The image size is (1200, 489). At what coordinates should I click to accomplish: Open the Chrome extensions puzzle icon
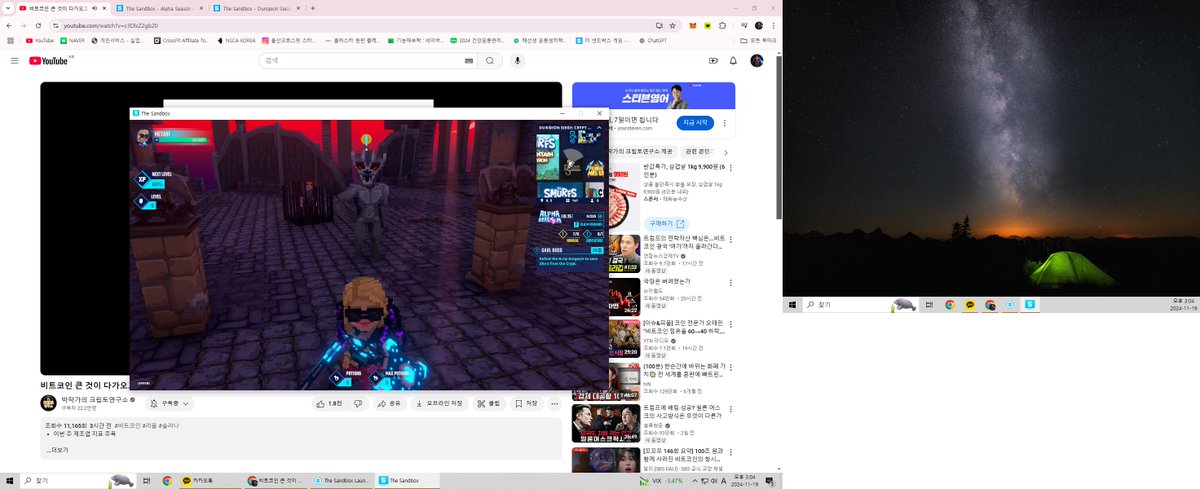pyautogui.click(x=724, y=25)
